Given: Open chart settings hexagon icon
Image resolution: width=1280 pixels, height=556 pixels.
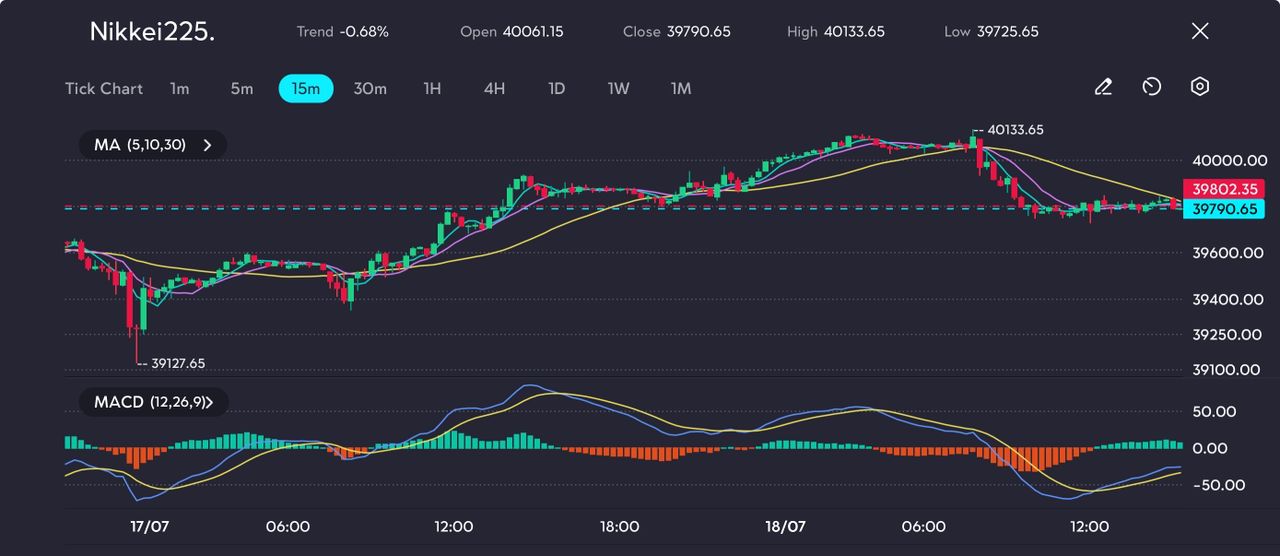Looking at the screenshot, I should (1200, 87).
